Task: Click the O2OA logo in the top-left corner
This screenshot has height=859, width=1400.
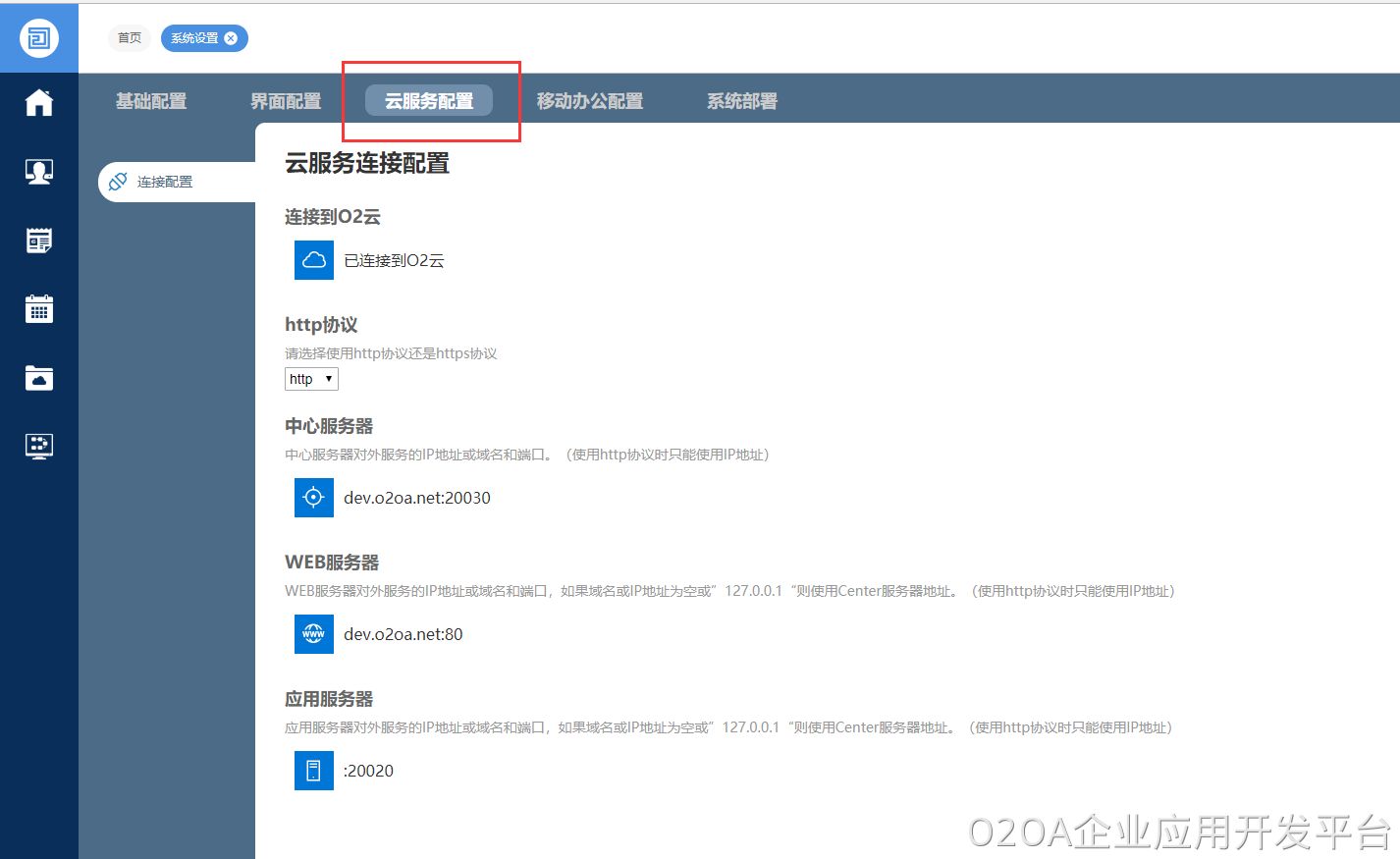Action: click(x=38, y=37)
